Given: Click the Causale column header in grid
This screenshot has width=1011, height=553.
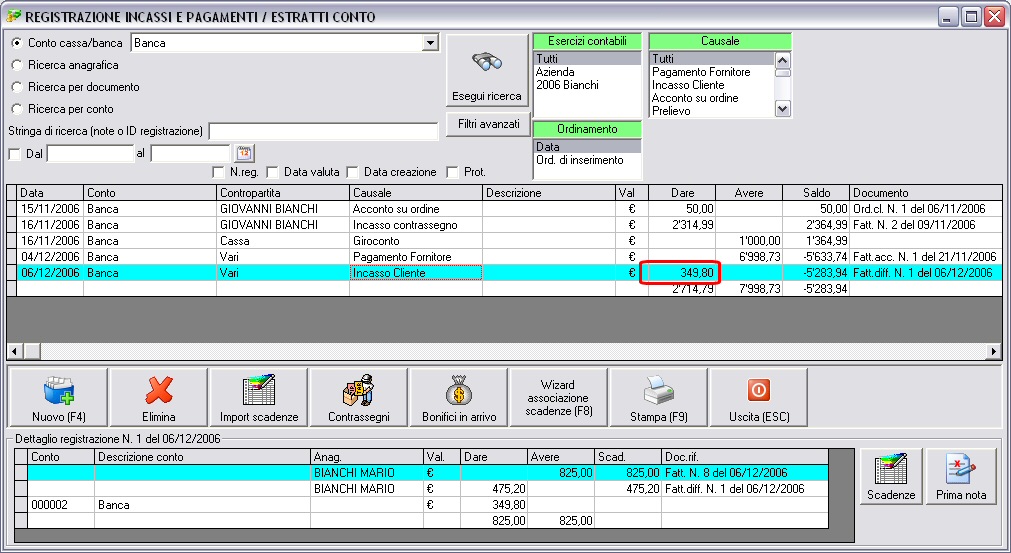Looking at the screenshot, I should [x=416, y=193].
